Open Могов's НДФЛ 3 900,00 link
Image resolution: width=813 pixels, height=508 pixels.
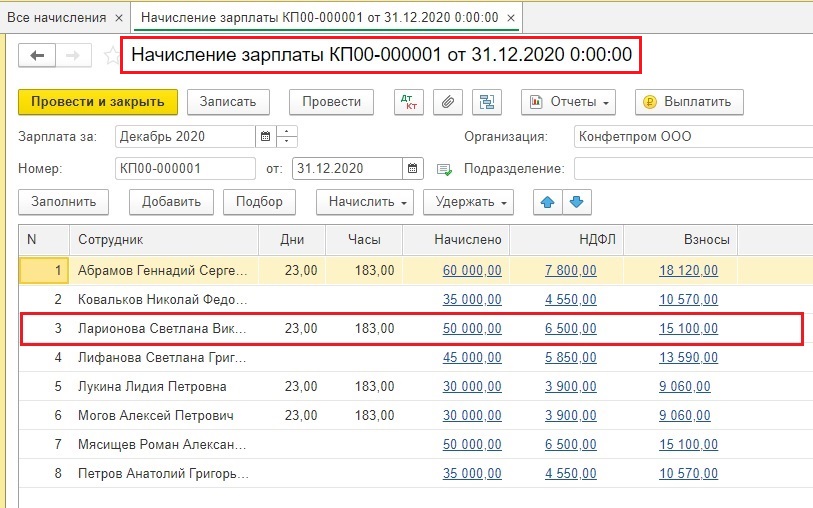point(570,416)
